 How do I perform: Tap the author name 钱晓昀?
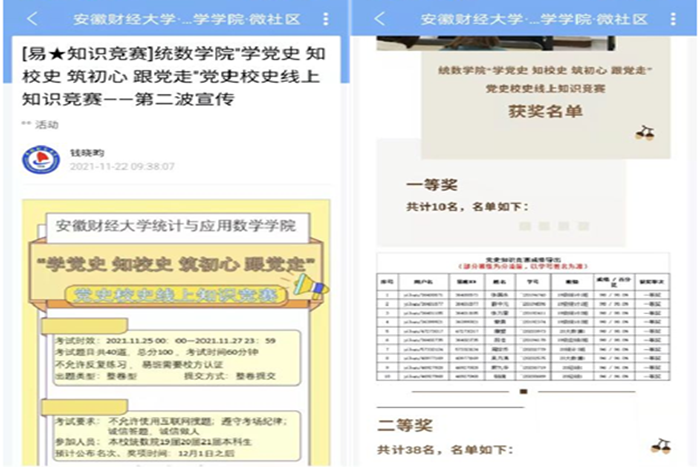point(87,153)
